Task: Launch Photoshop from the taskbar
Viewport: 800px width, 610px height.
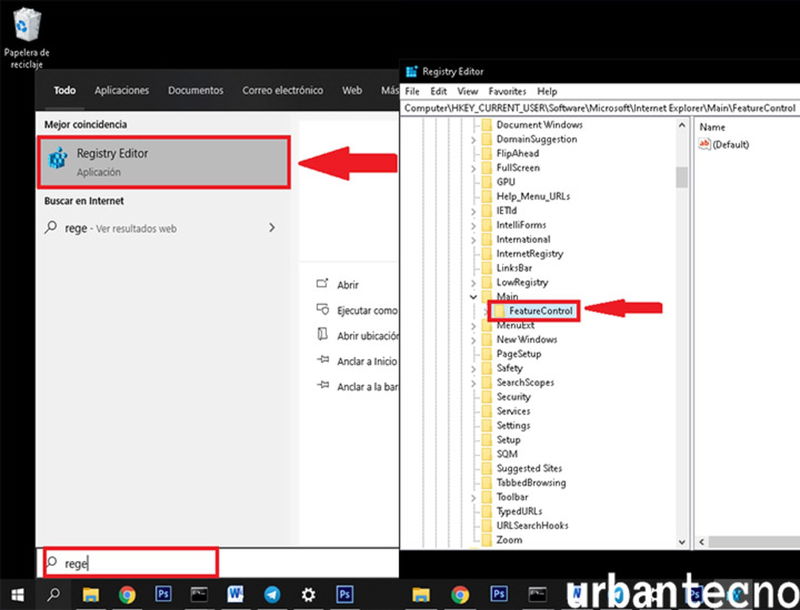Action: click(x=163, y=595)
